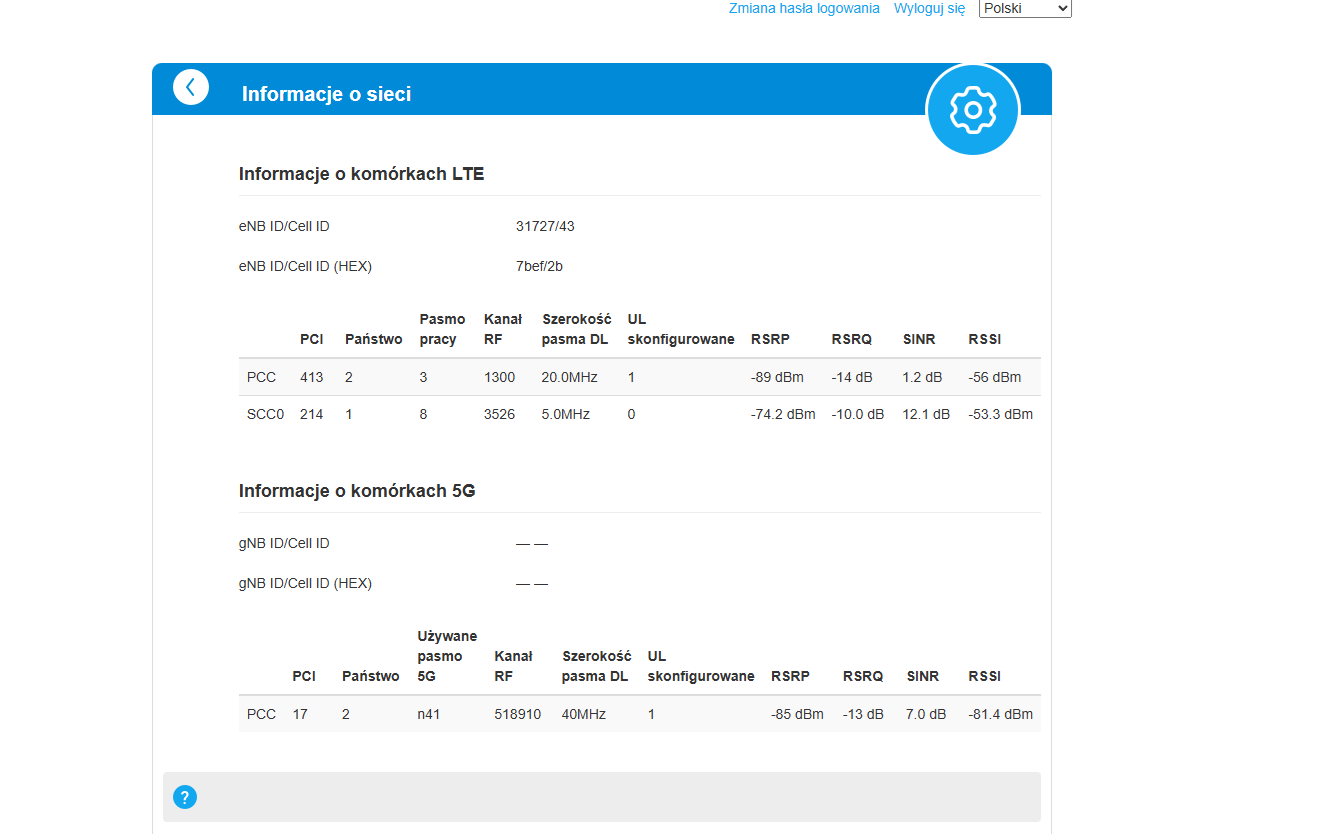Screen dimensions: 1333x834
Task: Click RSRQ value -14 dB
Action: (x=853, y=377)
